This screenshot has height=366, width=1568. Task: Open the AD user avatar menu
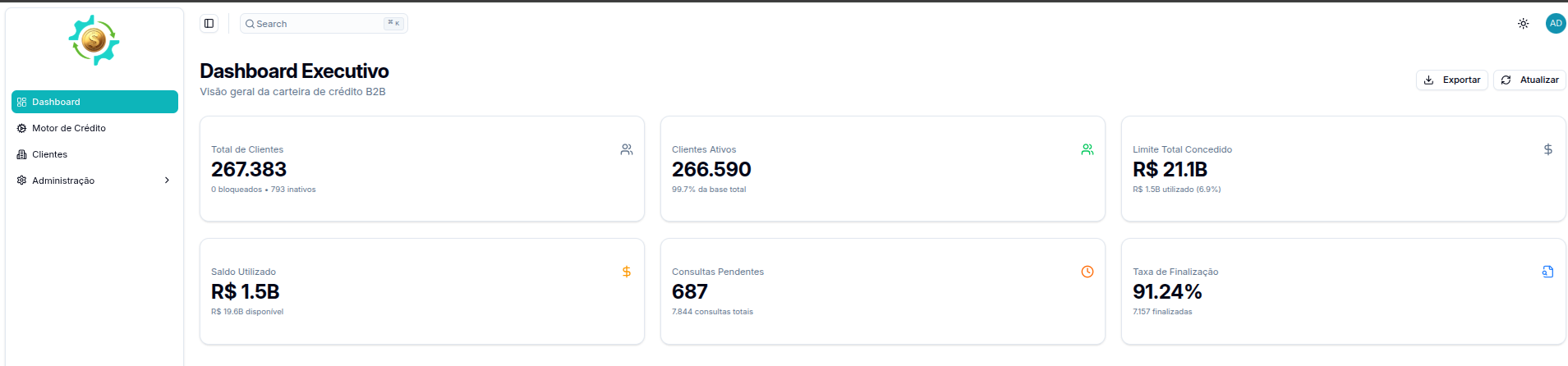click(1556, 24)
